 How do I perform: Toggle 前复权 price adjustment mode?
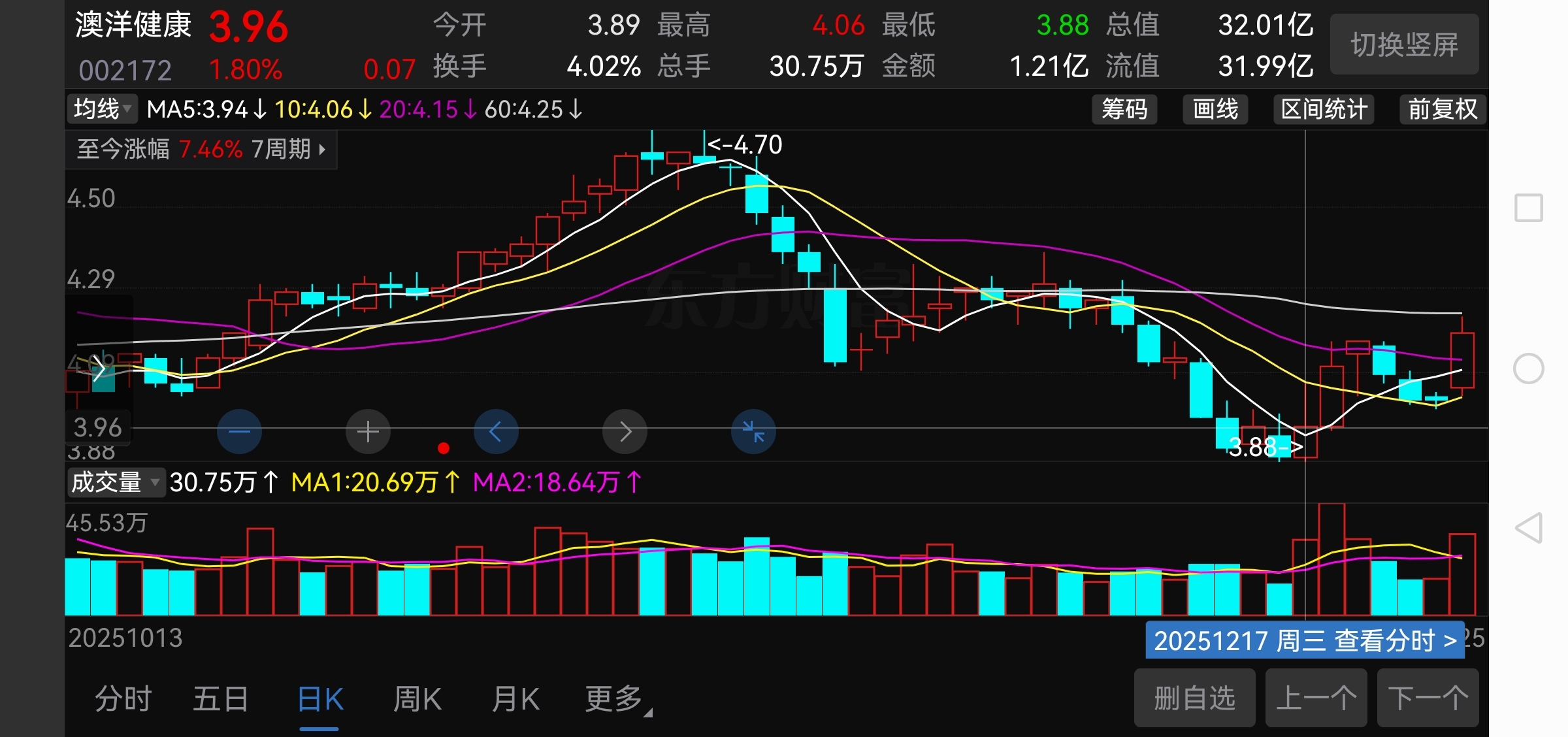[1442, 109]
